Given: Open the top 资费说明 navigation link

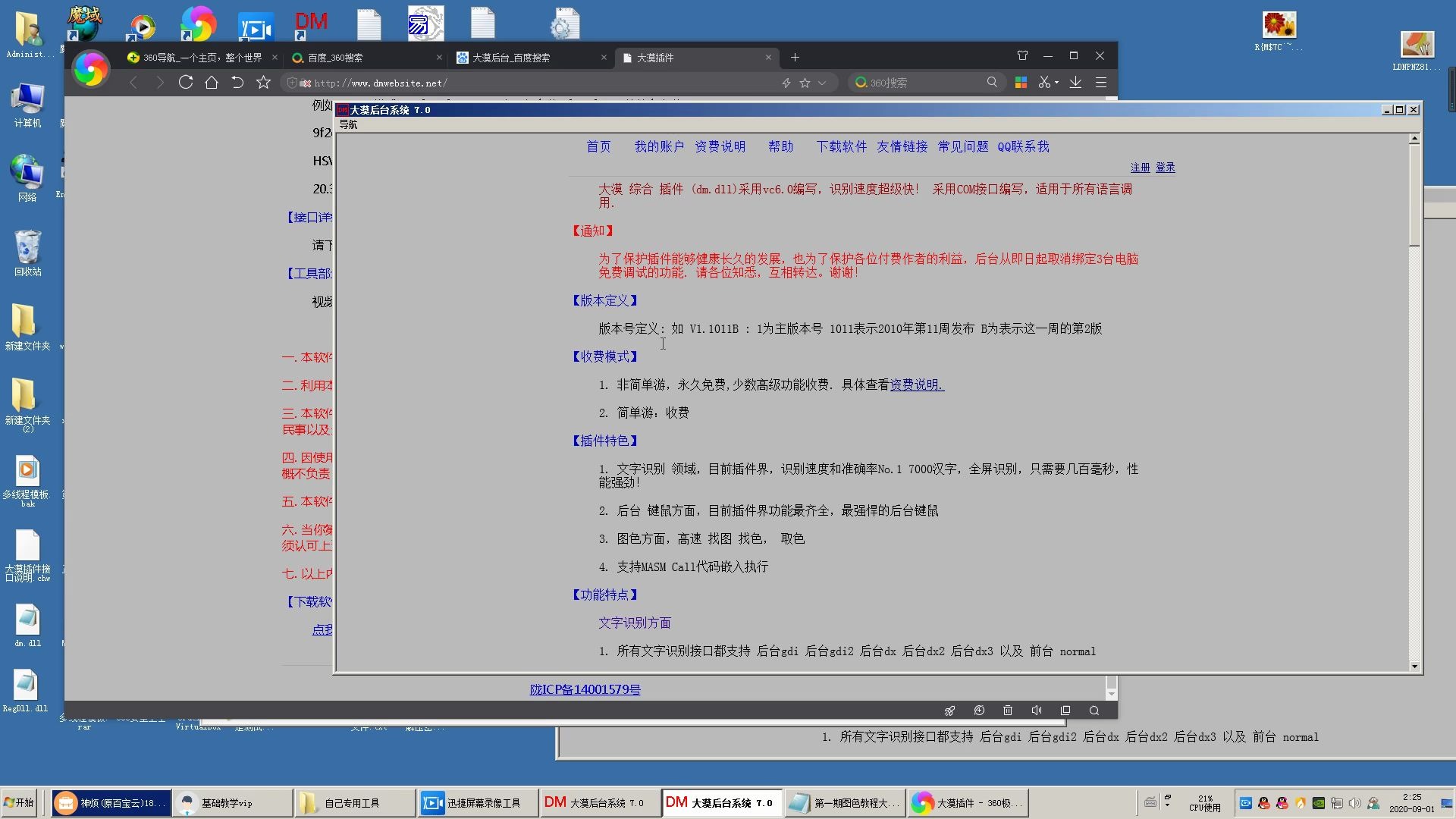Looking at the screenshot, I should click(720, 147).
